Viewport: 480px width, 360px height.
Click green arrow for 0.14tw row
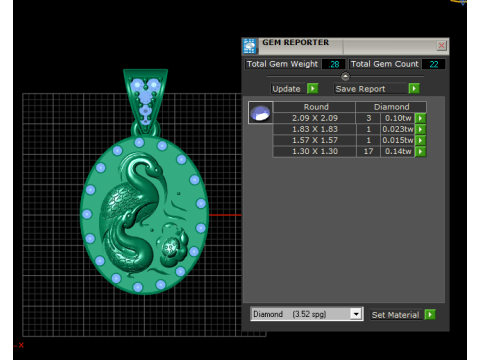click(x=421, y=151)
